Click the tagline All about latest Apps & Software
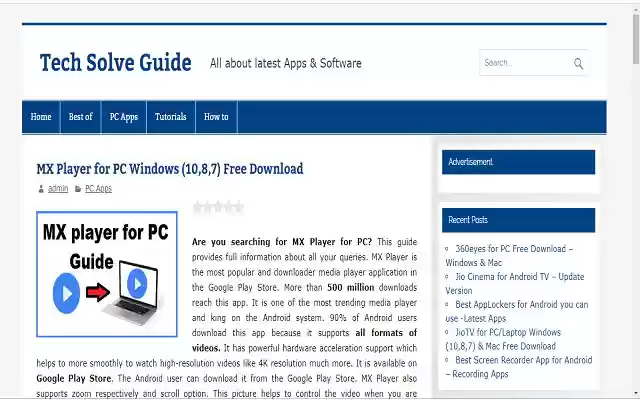The height and width of the screenshot is (400, 640). click(x=286, y=63)
